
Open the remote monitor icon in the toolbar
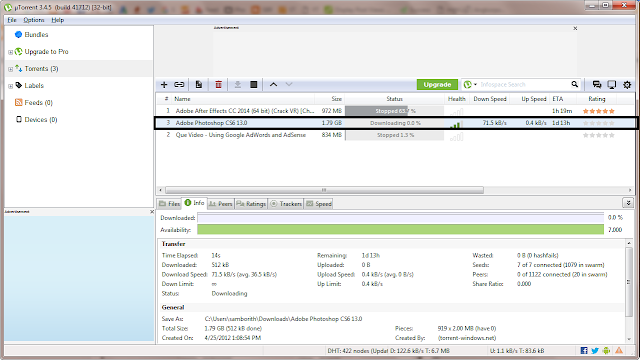point(611,84)
